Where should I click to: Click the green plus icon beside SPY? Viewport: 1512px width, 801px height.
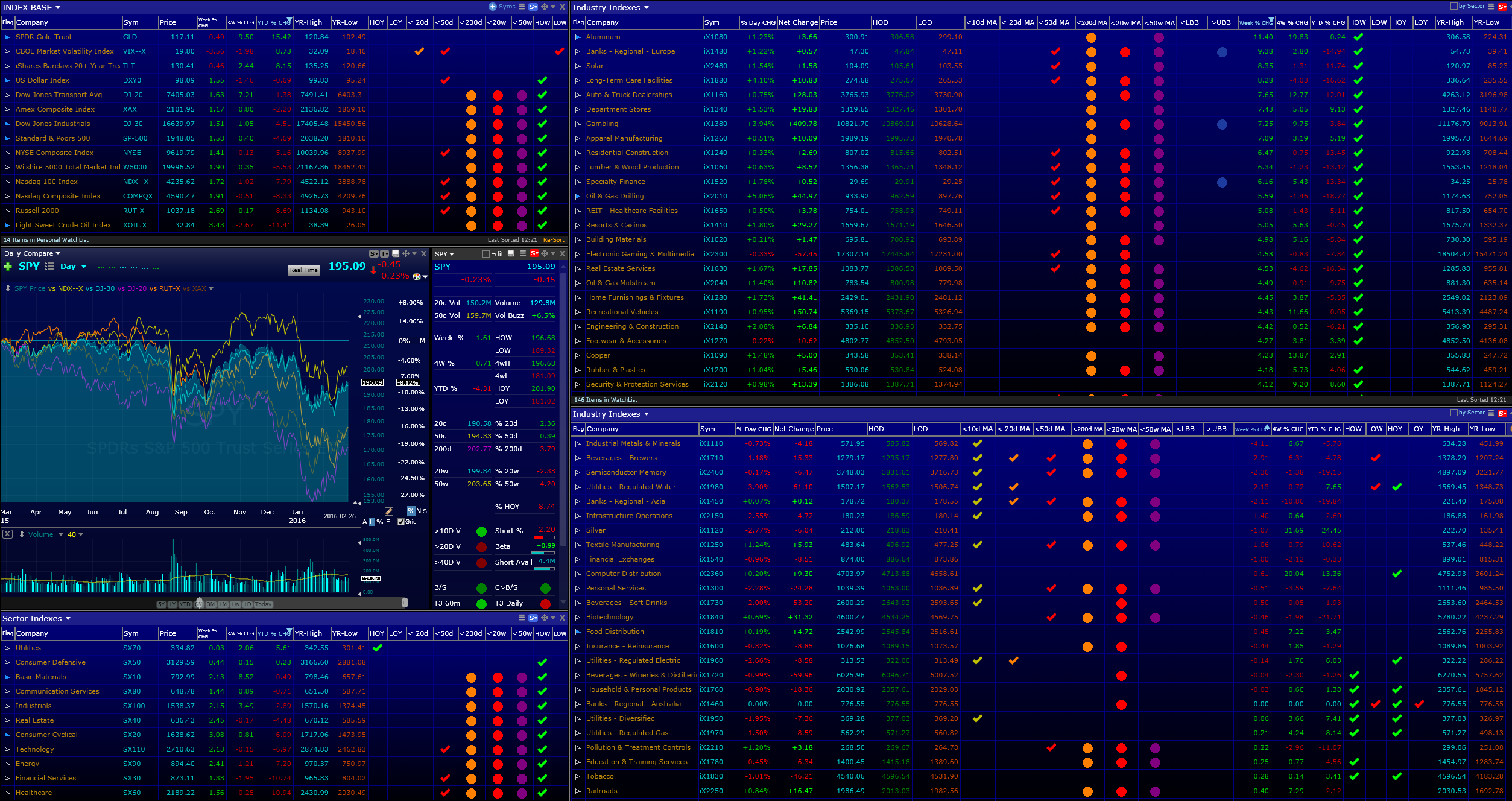tap(8, 267)
